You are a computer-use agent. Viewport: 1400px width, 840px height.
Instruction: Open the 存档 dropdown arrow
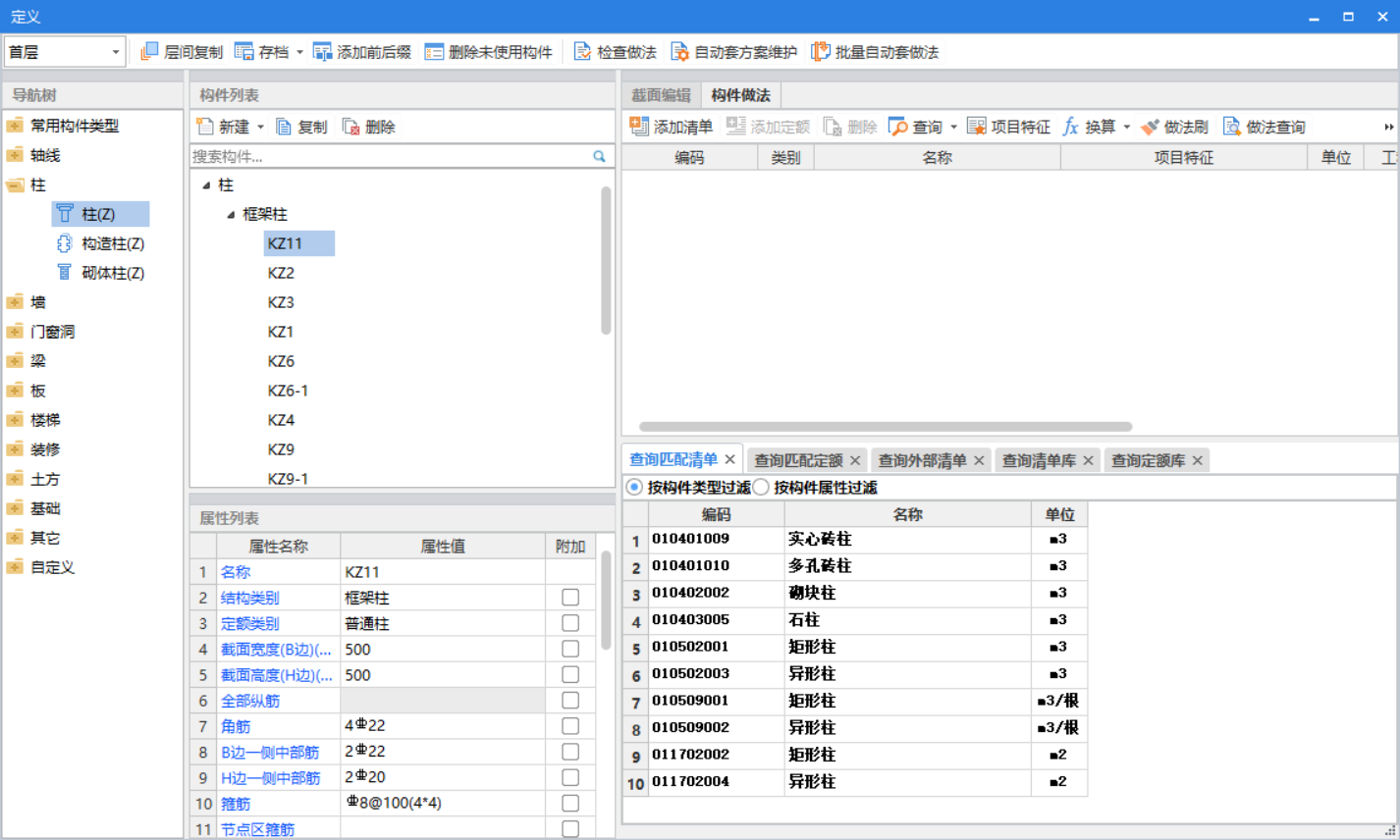tap(299, 52)
